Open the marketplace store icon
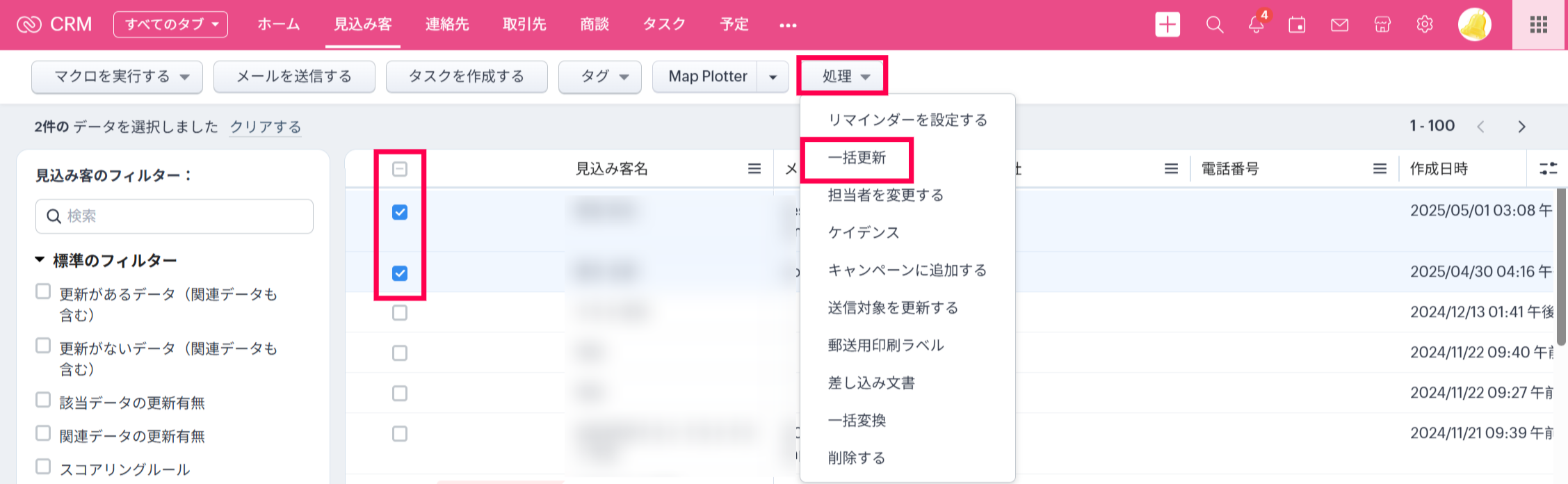This screenshot has width=1568, height=484. [x=1382, y=25]
